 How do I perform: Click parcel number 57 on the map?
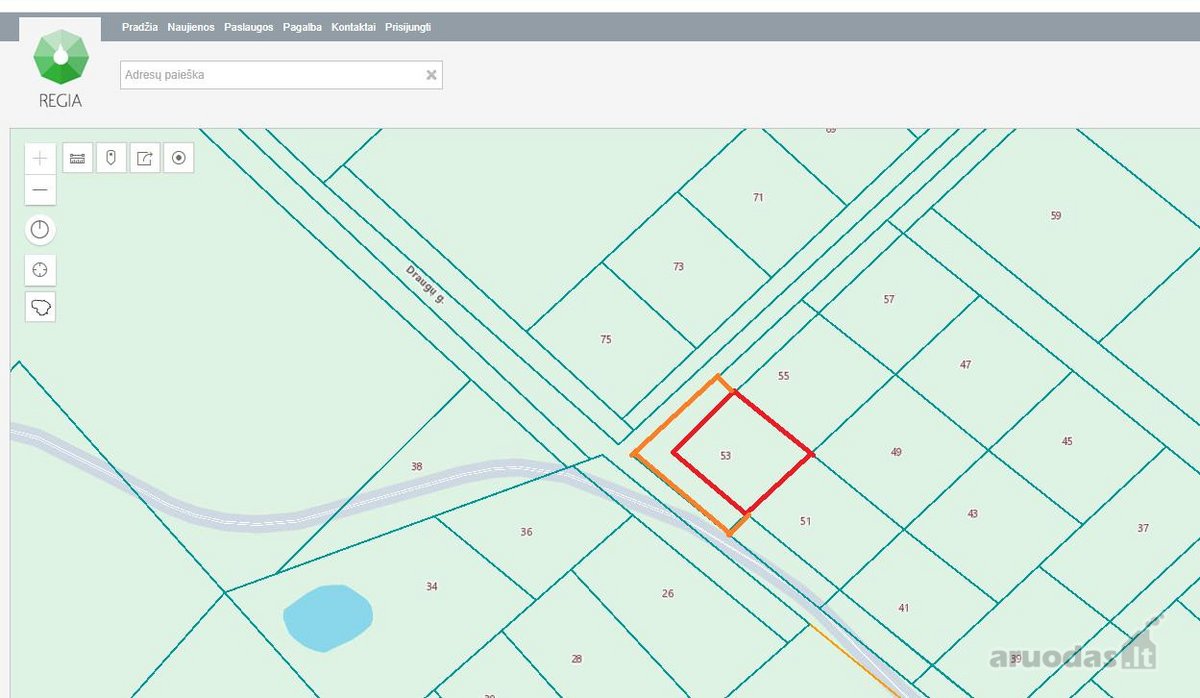(x=889, y=300)
